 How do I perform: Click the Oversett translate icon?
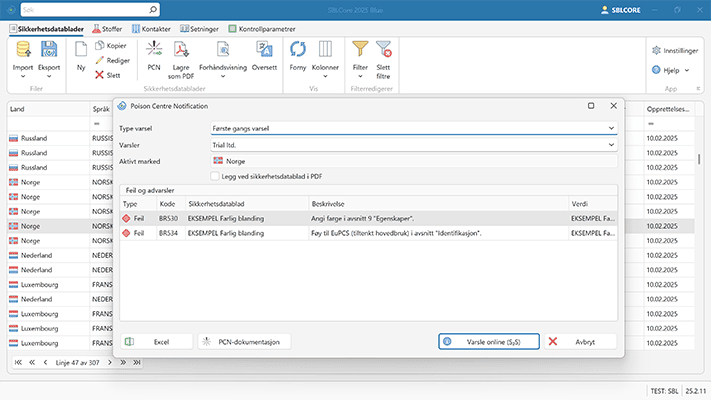[264, 48]
